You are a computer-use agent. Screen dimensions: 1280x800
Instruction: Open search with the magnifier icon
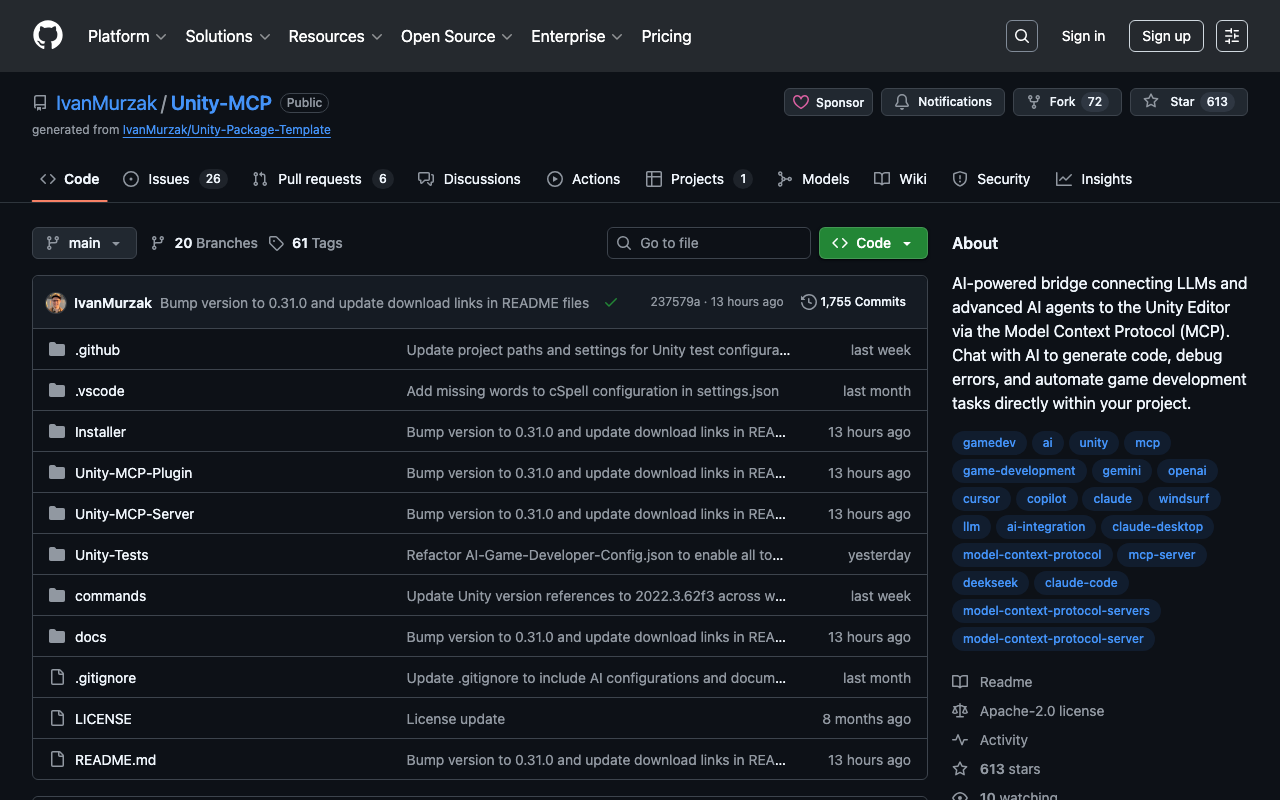pos(1021,36)
